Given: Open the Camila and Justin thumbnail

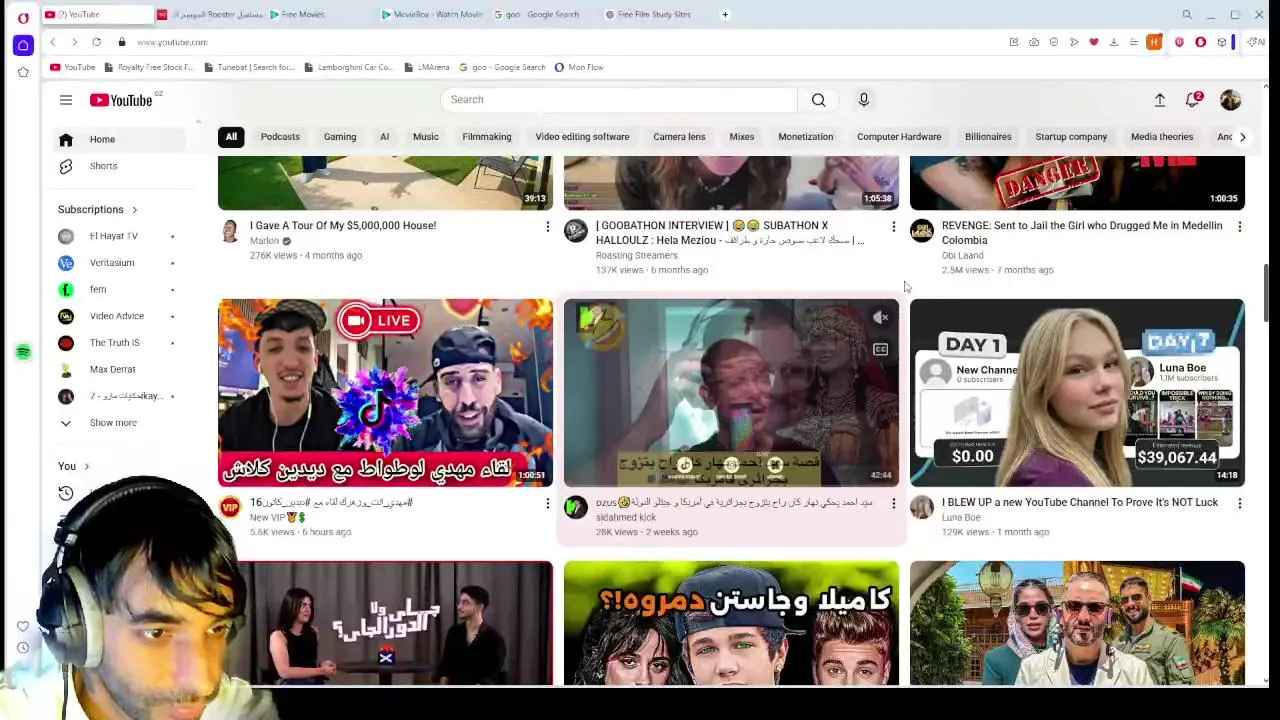Looking at the screenshot, I should [x=731, y=623].
